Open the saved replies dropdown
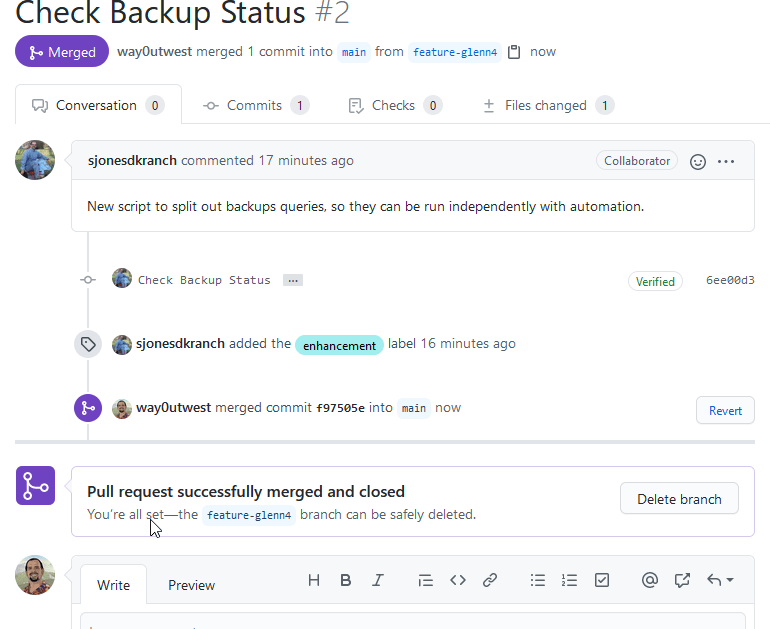This screenshot has height=629, width=770. click(720, 580)
